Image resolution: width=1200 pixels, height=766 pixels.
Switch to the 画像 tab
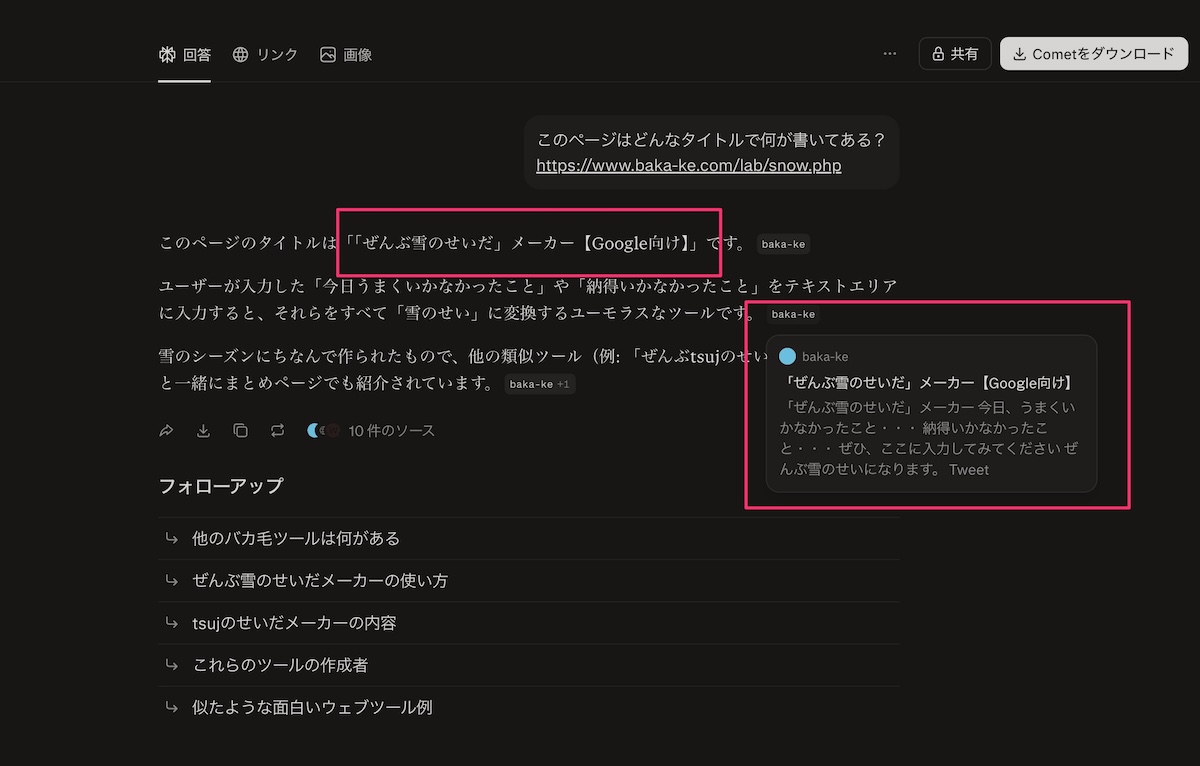(x=346, y=55)
